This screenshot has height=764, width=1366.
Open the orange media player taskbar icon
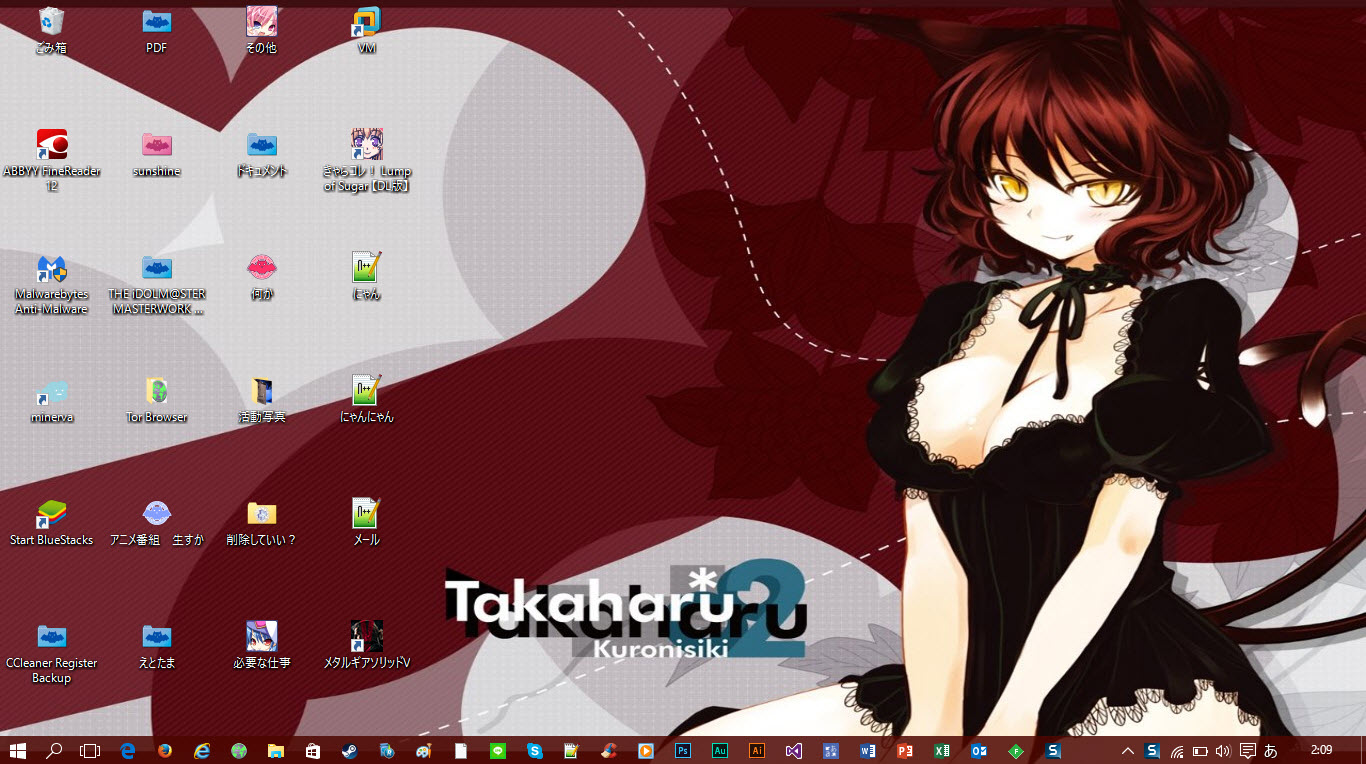(x=646, y=750)
